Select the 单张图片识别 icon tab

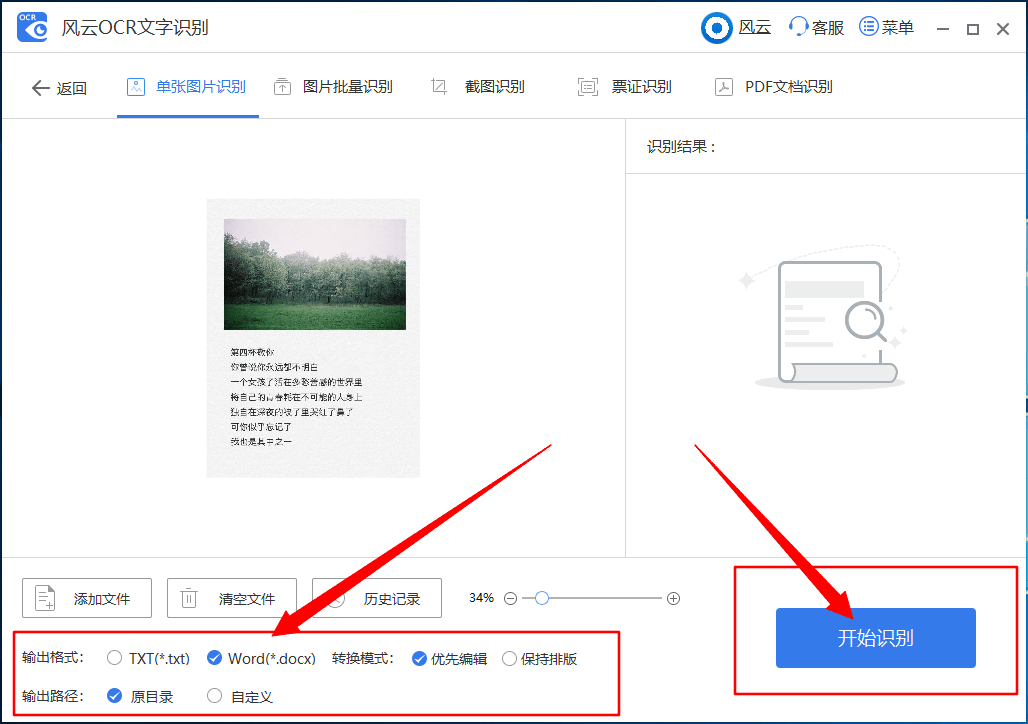tap(136, 86)
